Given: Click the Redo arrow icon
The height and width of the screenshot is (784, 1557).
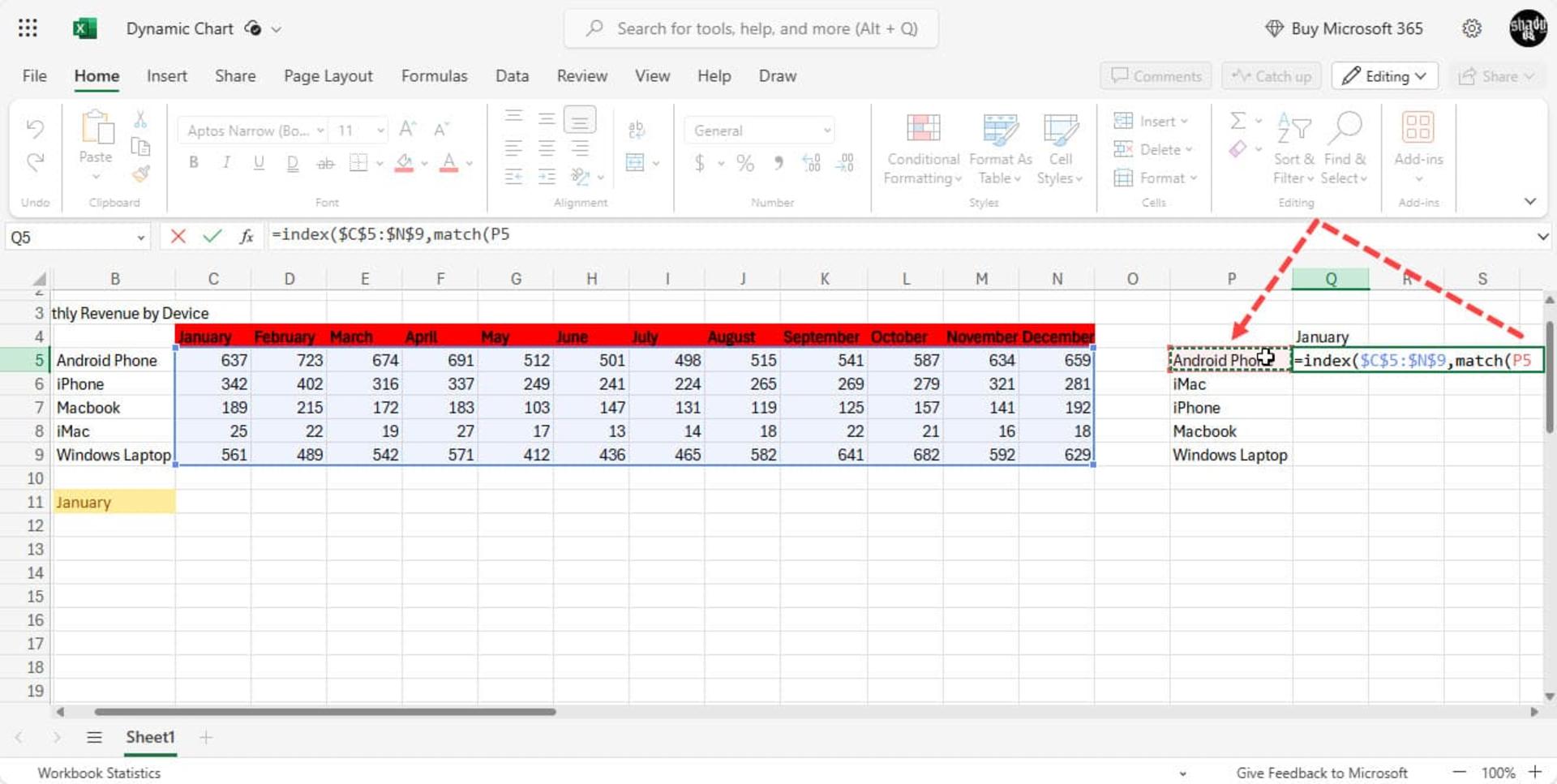Looking at the screenshot, I should [35, 162].
